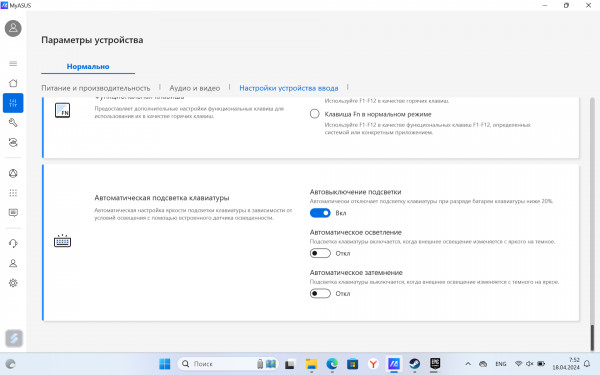Open the user profile sidebar icon
The image size is (600, 375).
[13, 263]
